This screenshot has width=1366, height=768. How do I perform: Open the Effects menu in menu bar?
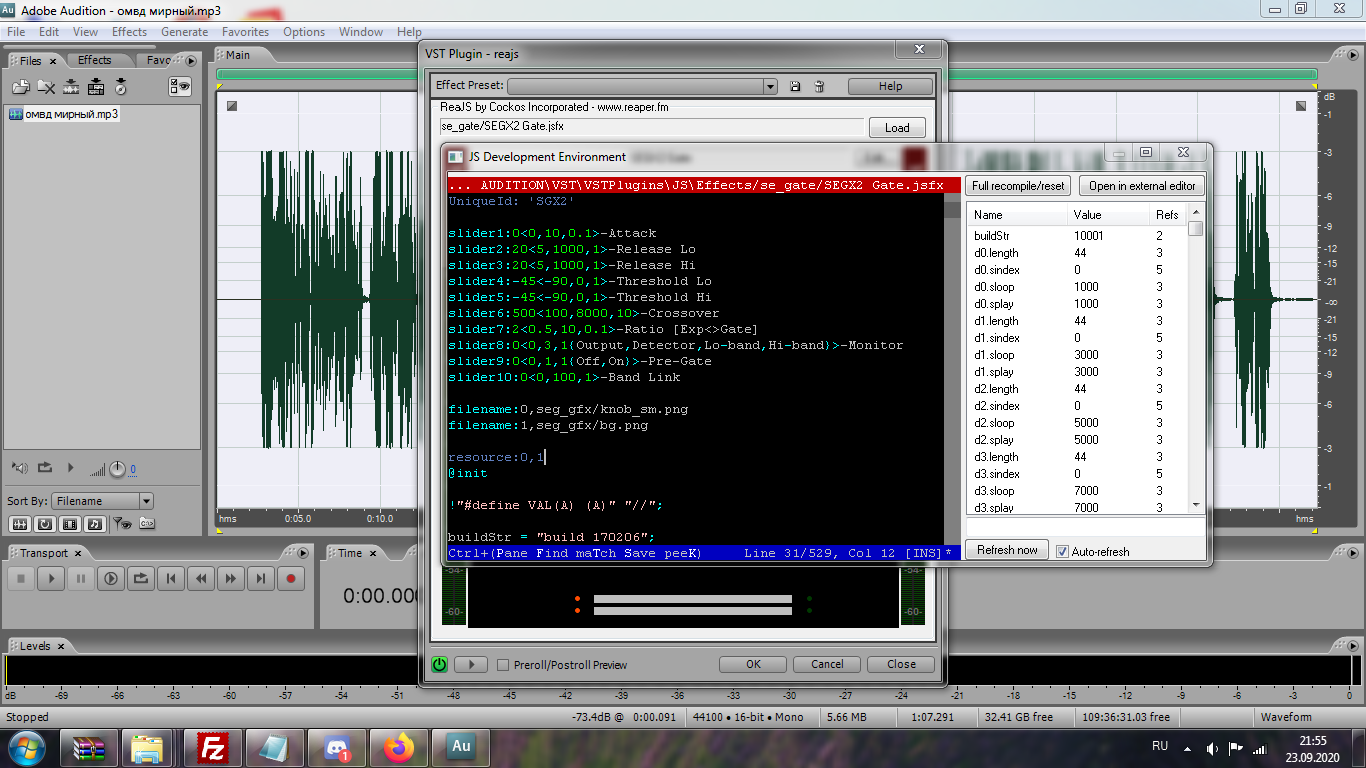tap(129, 32)
